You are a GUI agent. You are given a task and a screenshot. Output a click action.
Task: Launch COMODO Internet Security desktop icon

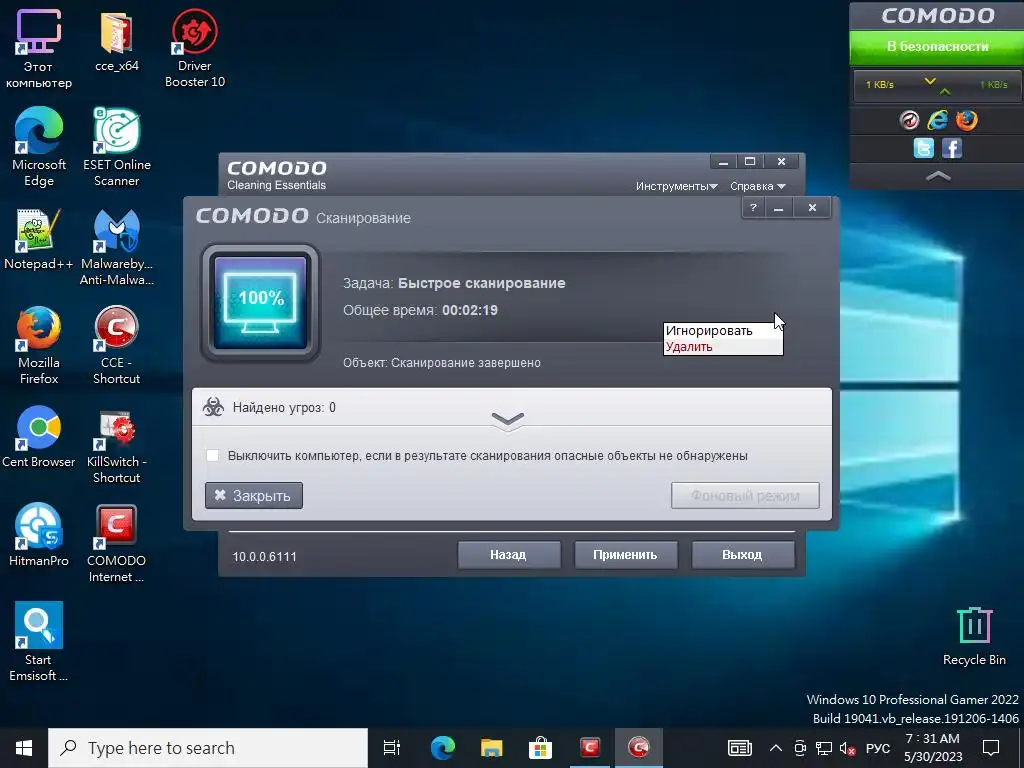coord(117,543)
